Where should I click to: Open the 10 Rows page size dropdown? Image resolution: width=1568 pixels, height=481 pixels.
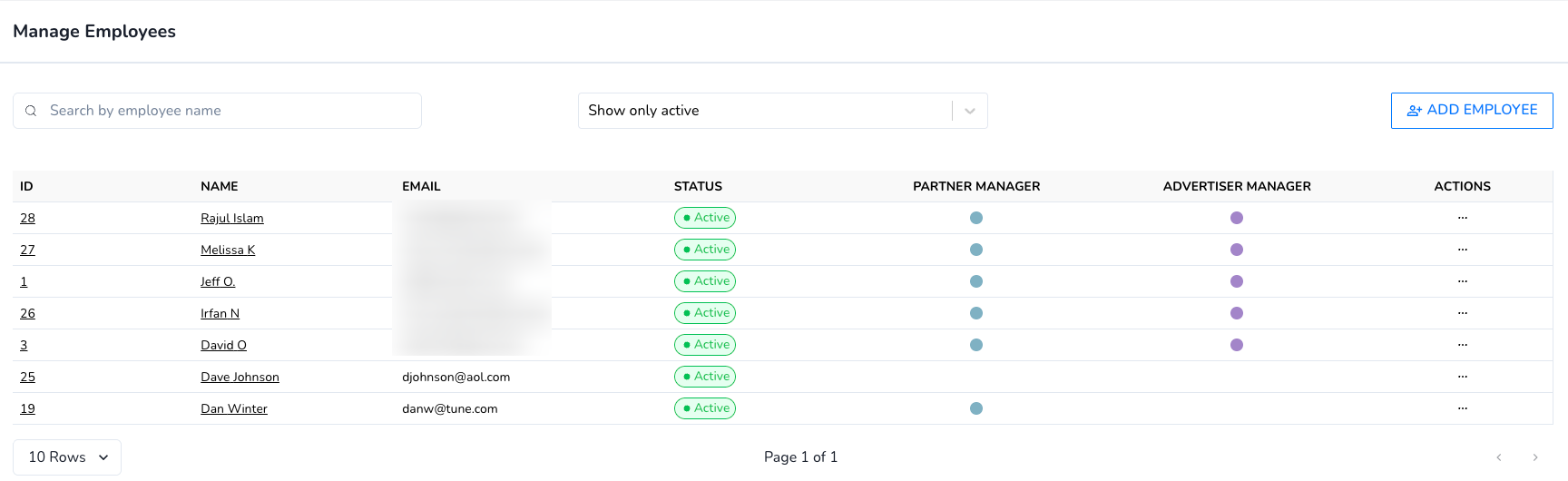pos(67,457)
